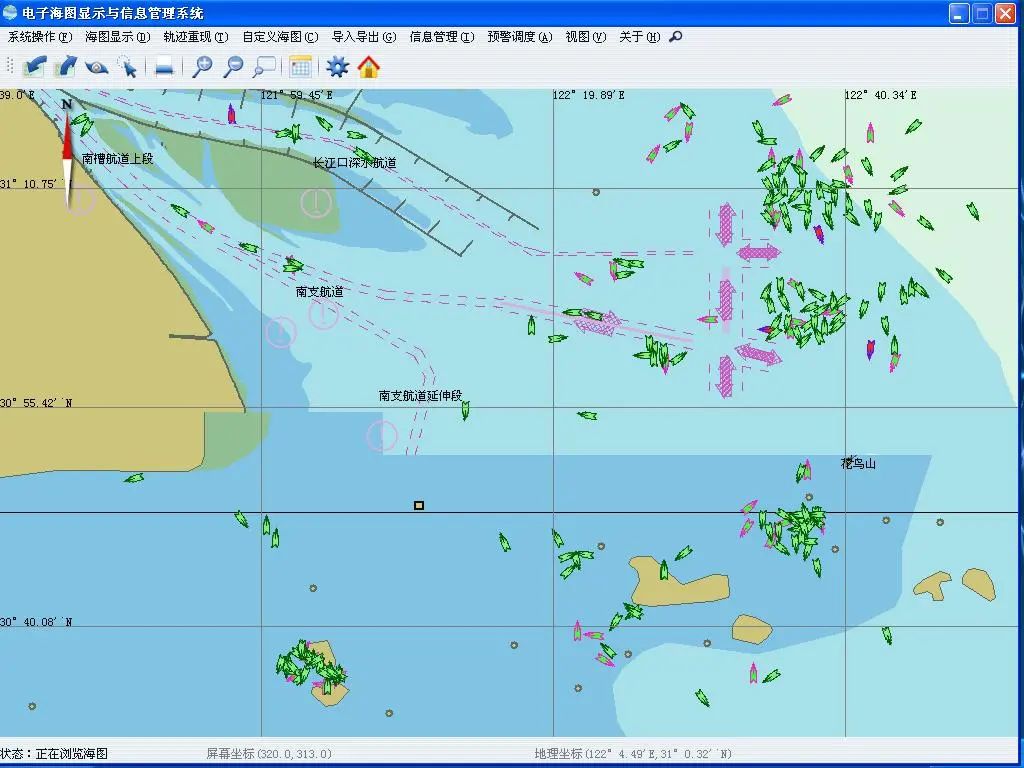Click the eye view toolbar icon
Screen dimensions: 1024x768
pyautogui.click(x=97, y=67)
